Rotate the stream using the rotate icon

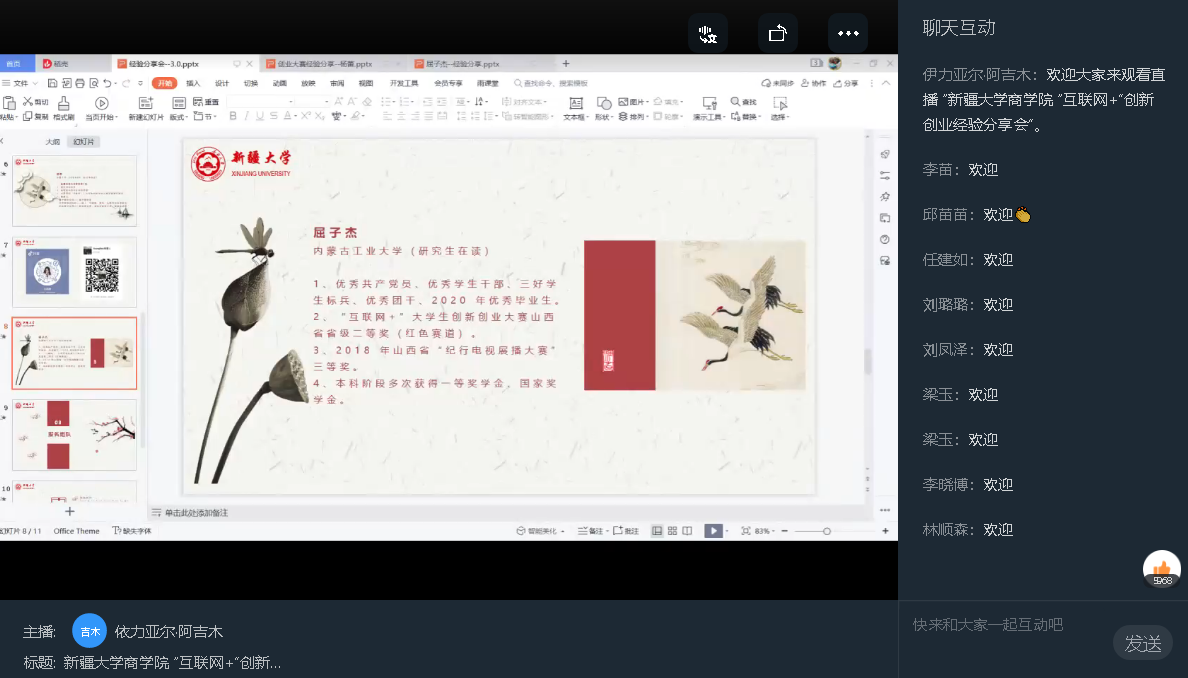(777, 33)
